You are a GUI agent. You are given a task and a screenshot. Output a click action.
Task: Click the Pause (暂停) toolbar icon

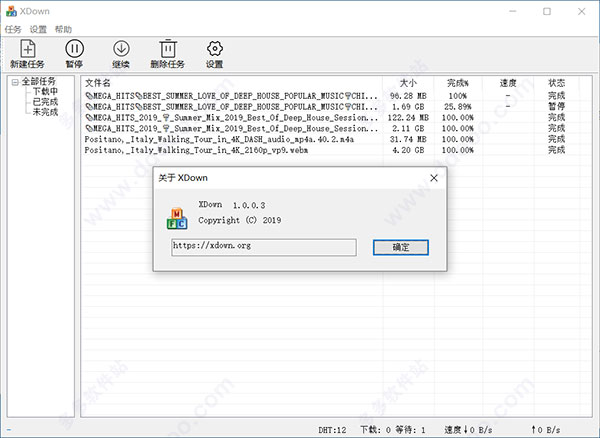coord(74,49)
